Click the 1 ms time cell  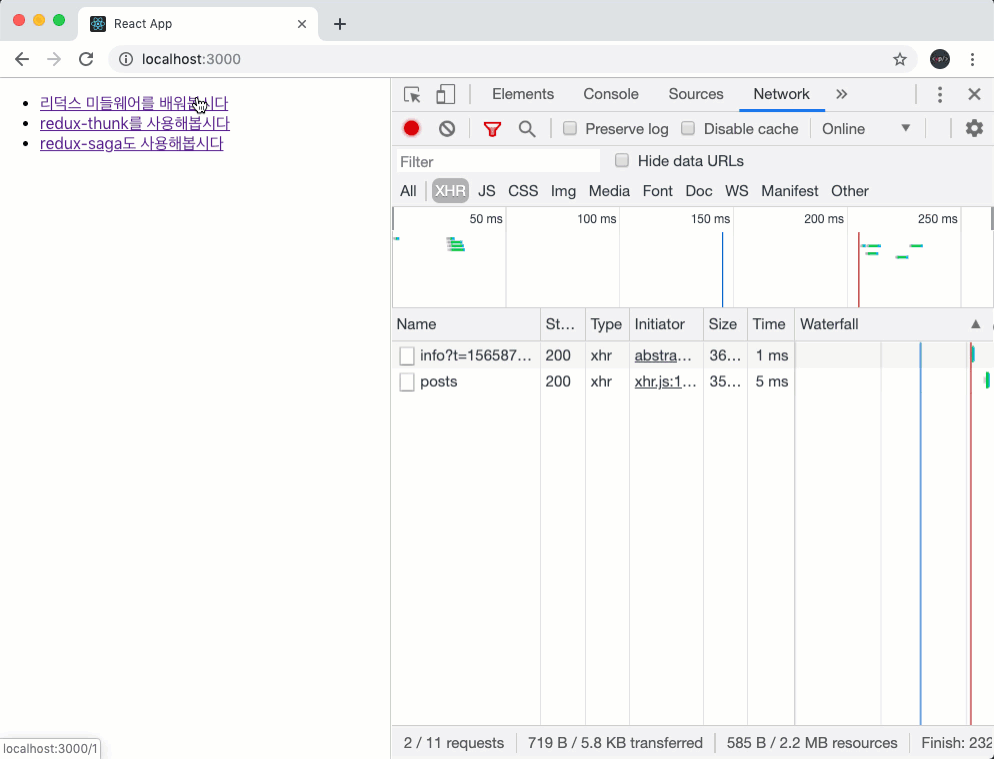771,356
